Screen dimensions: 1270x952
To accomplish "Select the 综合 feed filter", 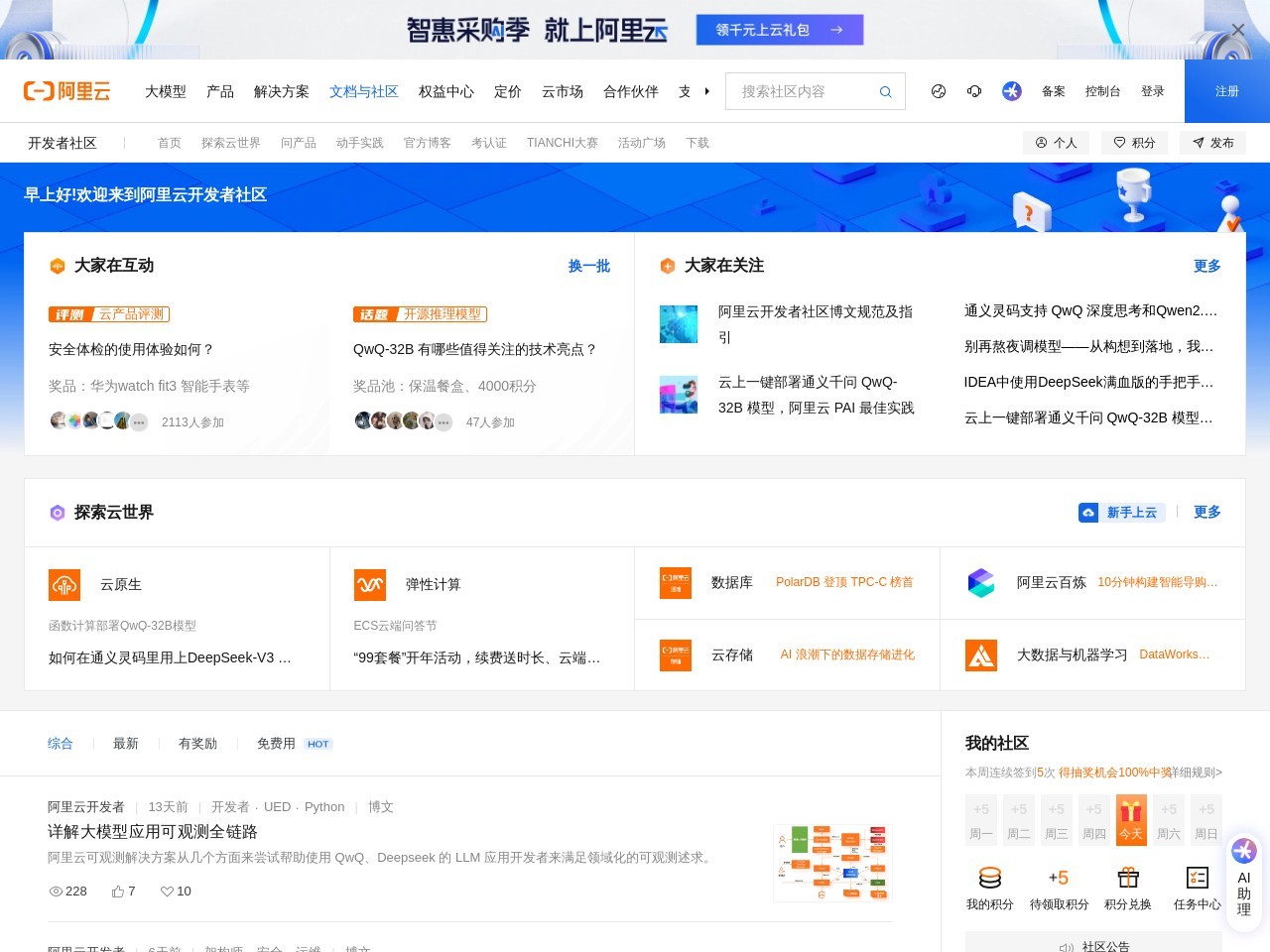I will pyautogui.click(x=60, y=743).
